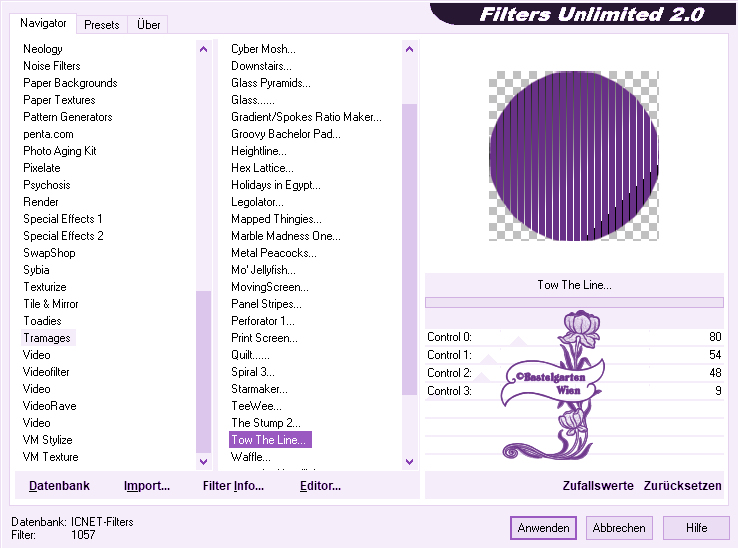Switch to the Navigator tab

click(43, 23)
